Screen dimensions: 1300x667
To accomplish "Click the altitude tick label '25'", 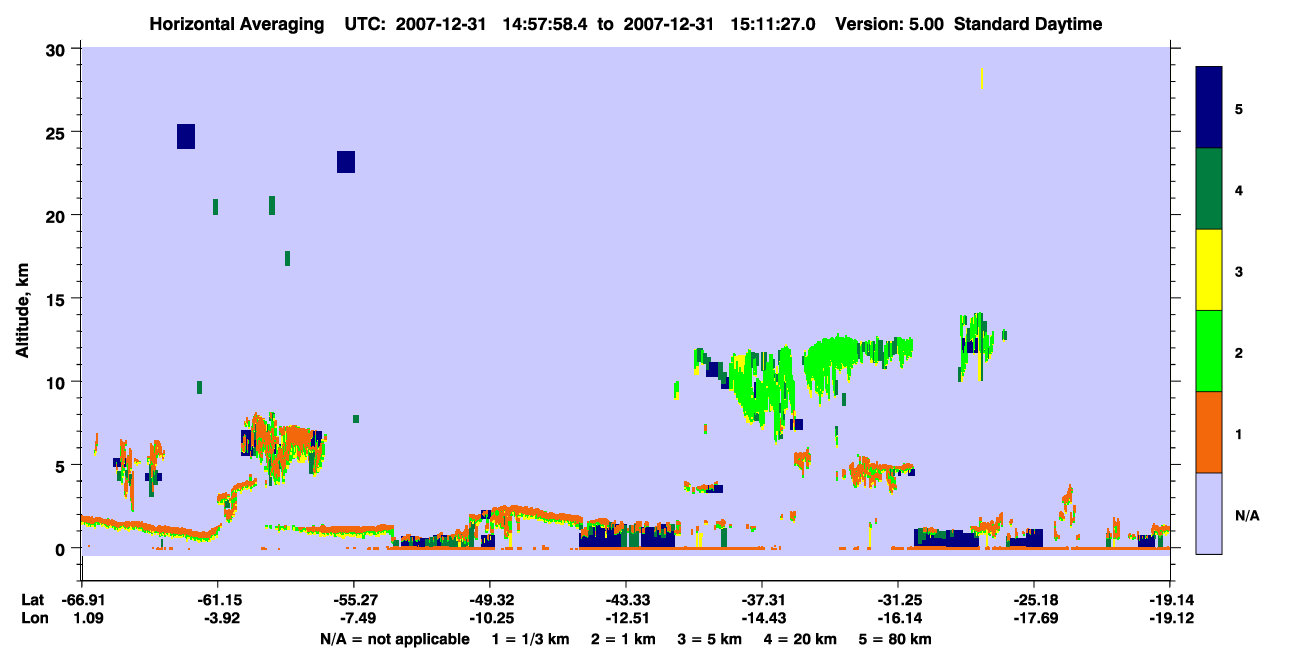I will pos(58,132).
